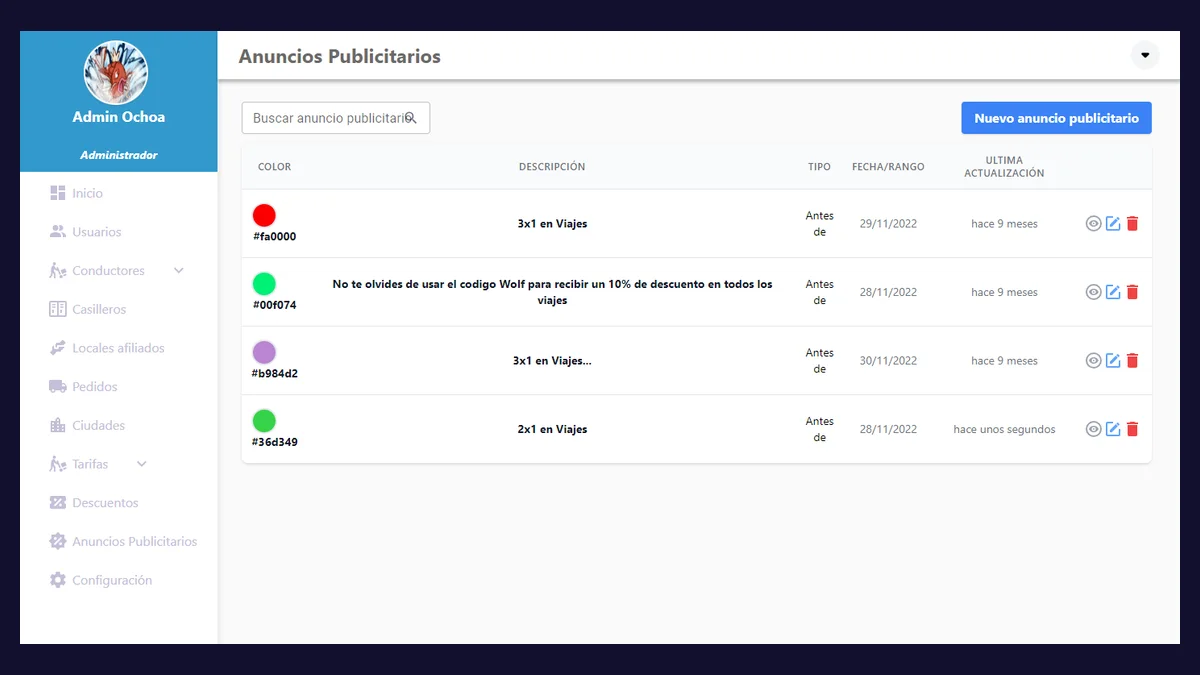Click the Administrador role label
Screen dimensions: 1200x675
118,155
